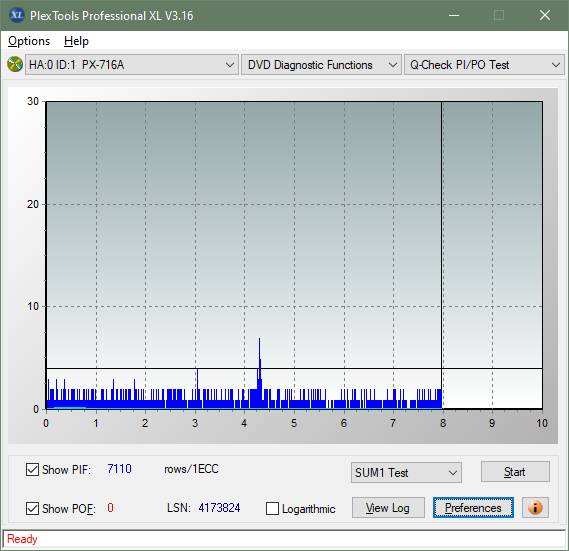
Task: Open the Options menu
Action: coord(29,41)
